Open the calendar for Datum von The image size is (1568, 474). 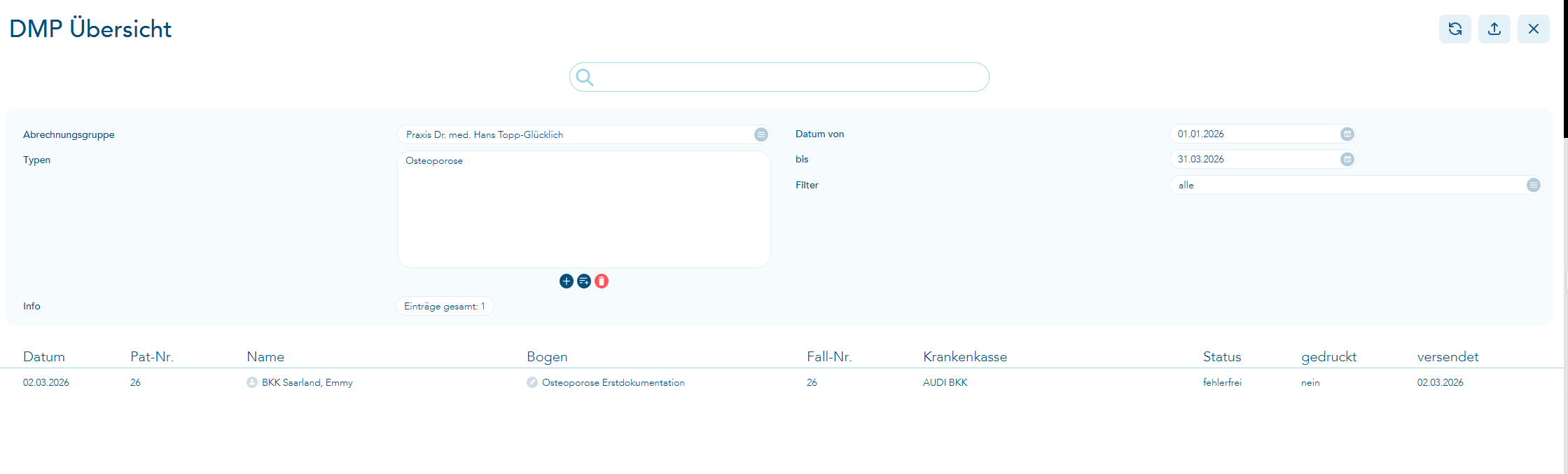pyautogui.click(x=1347, y=134)
